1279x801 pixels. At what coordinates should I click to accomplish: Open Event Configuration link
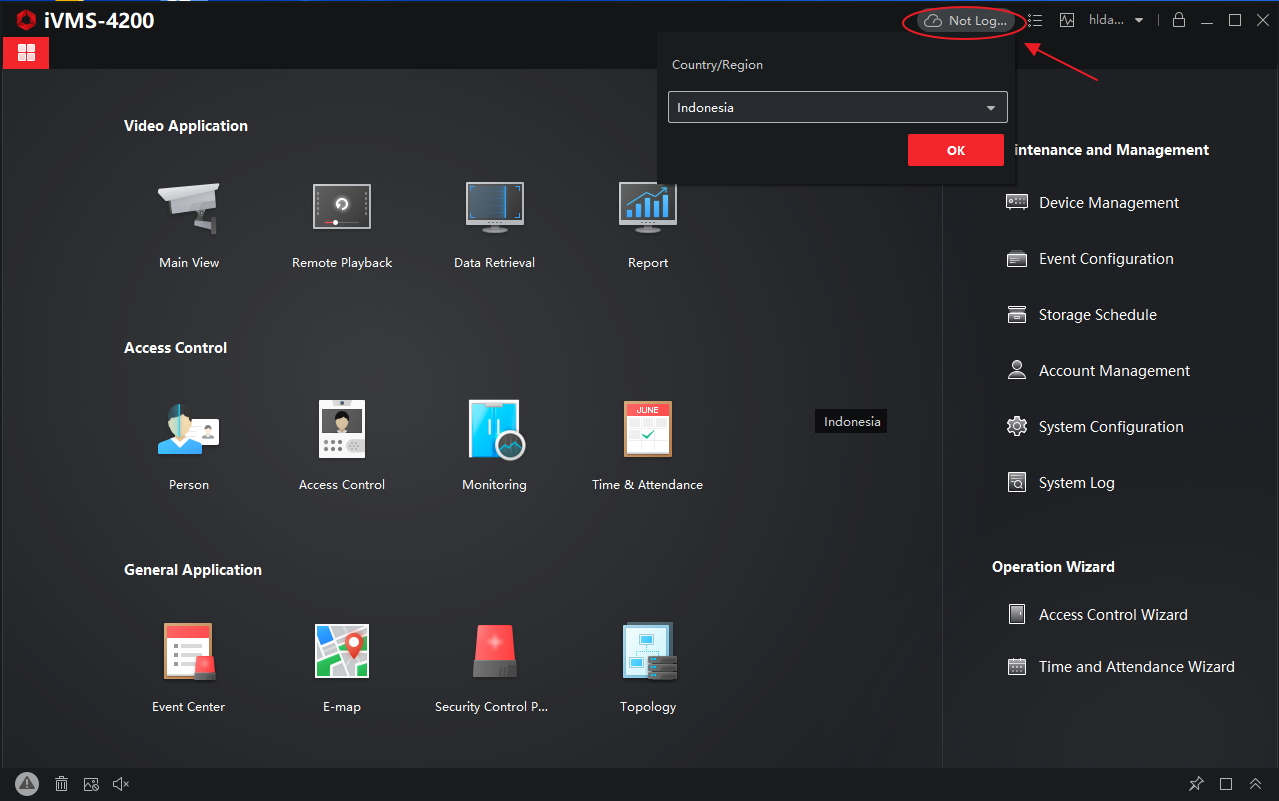[x=1106, y=259]
